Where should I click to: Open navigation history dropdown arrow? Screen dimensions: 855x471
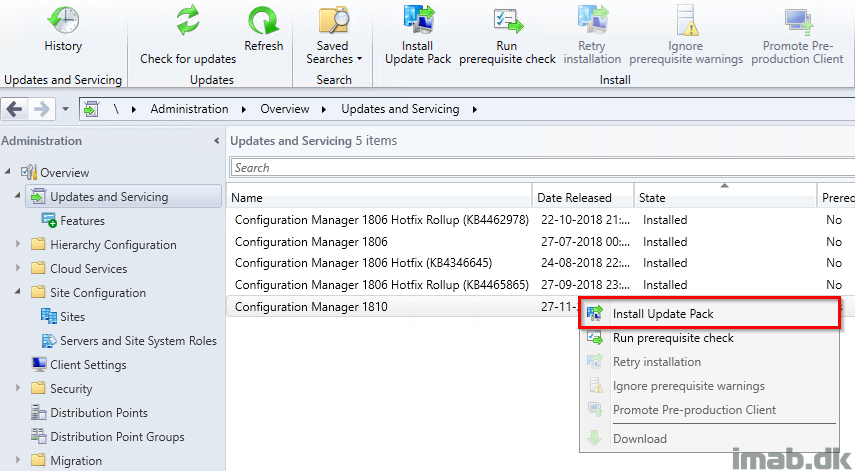coord(65,110)
